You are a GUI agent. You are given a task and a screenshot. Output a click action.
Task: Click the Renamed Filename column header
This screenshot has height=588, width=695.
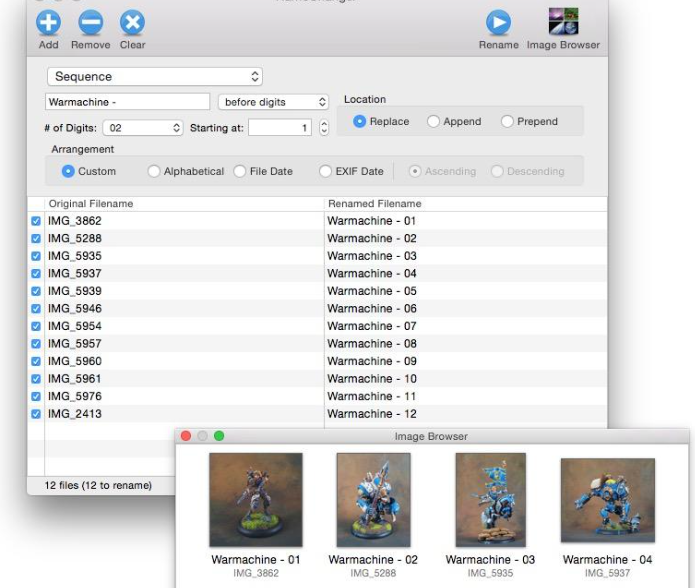(466, 204)
